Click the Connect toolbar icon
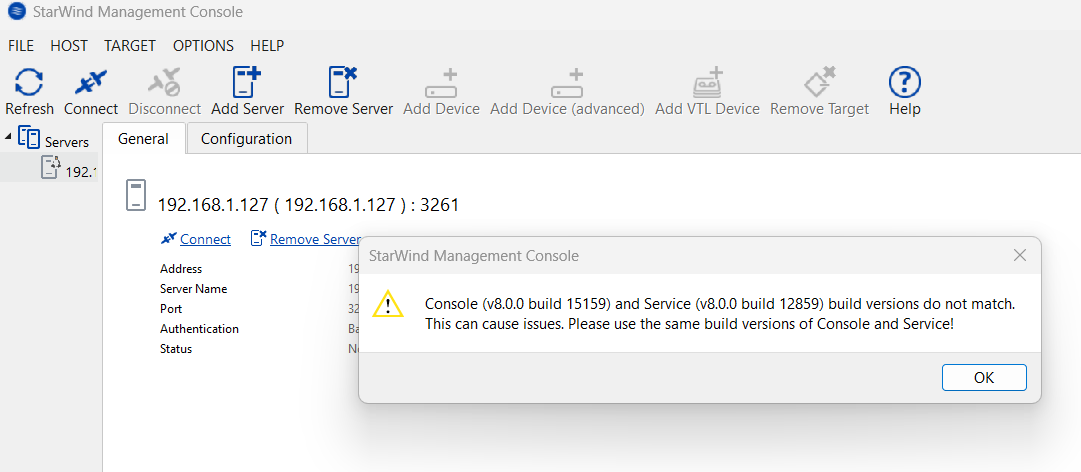The image size is (1081, 472). (91, 83)
